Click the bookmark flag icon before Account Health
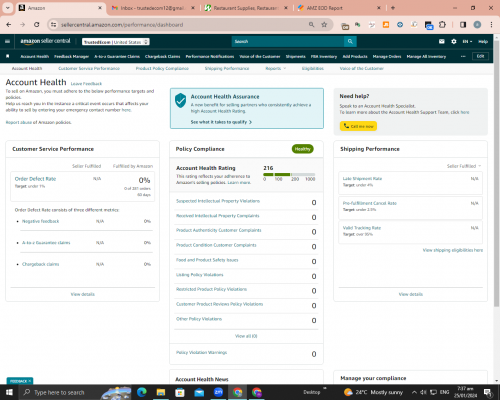Screen dimensions: 500x400 (x=8, y=56)
